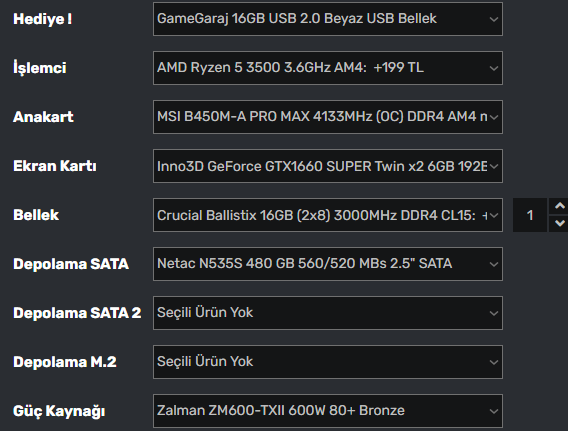The image size is (568, 431).
Task: Open the Güç Kaynağı Zalman dropdown
Action: tap(328, 411)
